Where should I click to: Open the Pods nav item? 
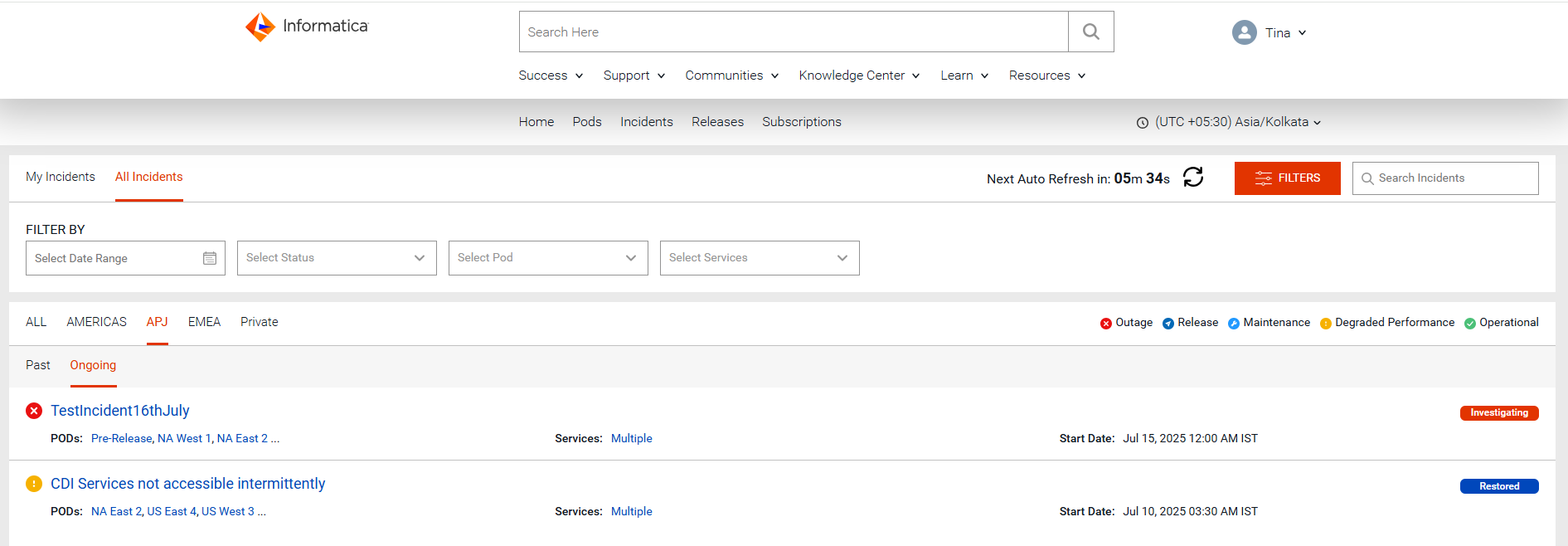pos(587,122)
